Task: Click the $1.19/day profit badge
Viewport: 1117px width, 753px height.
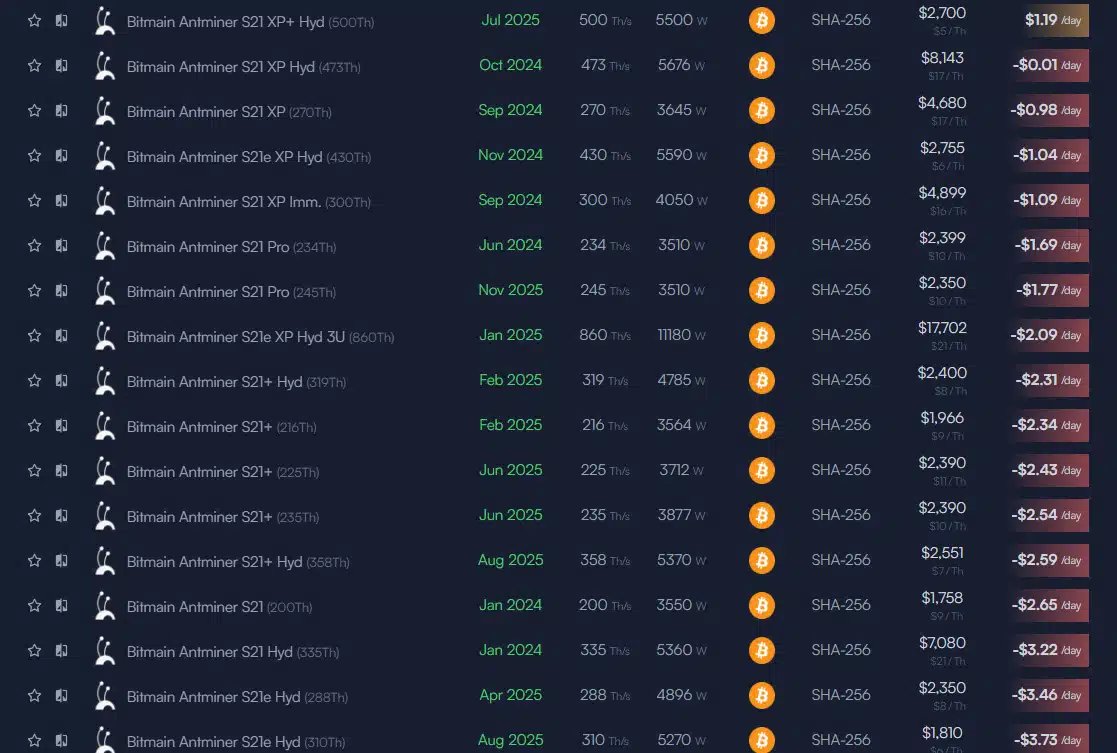Action: point(1052,20)
